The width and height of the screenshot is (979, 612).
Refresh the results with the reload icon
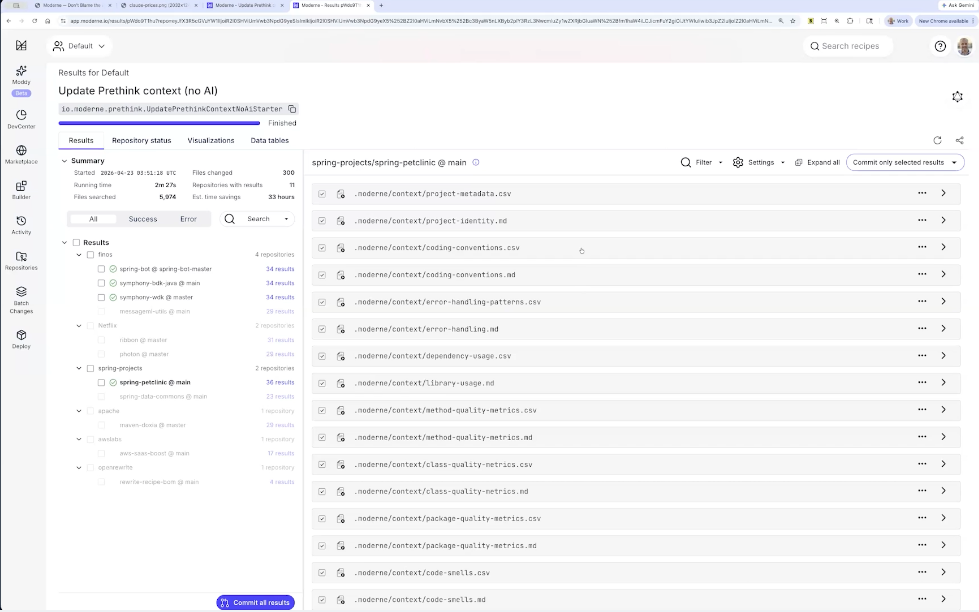(937, 141)
